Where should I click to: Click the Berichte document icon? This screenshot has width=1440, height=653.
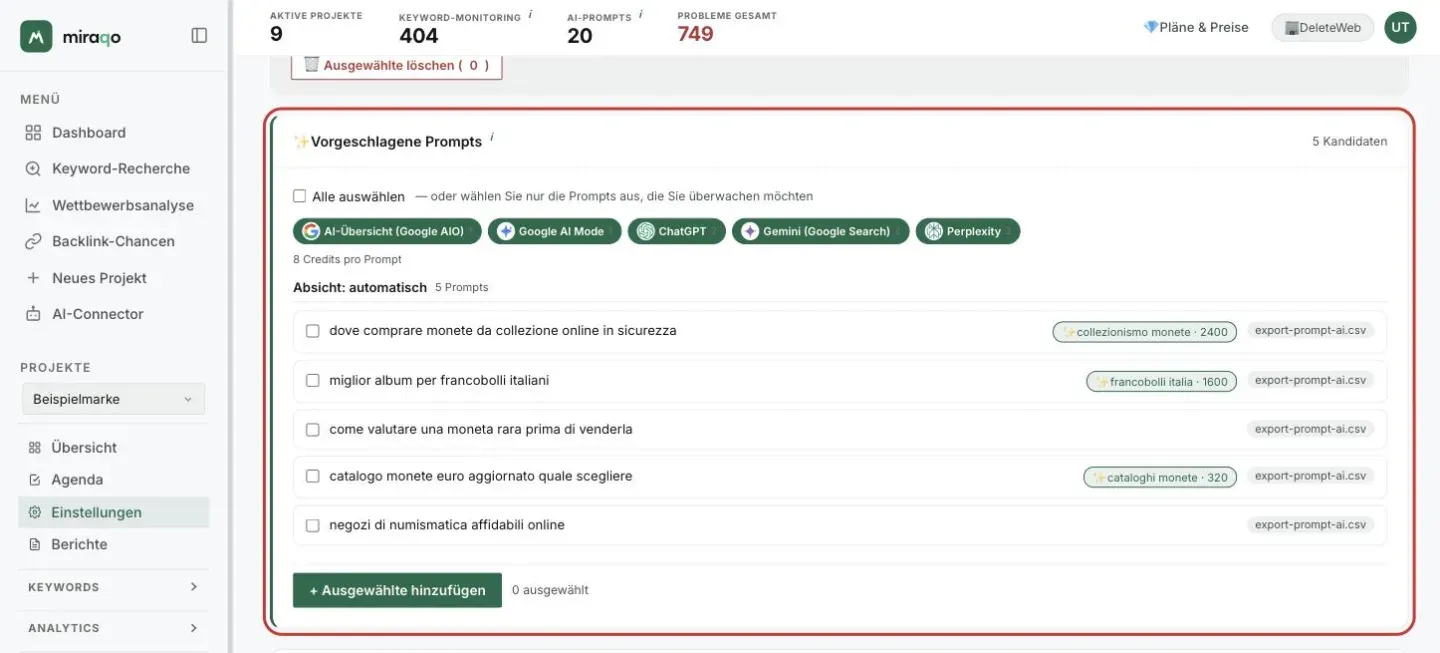point(35,544)
